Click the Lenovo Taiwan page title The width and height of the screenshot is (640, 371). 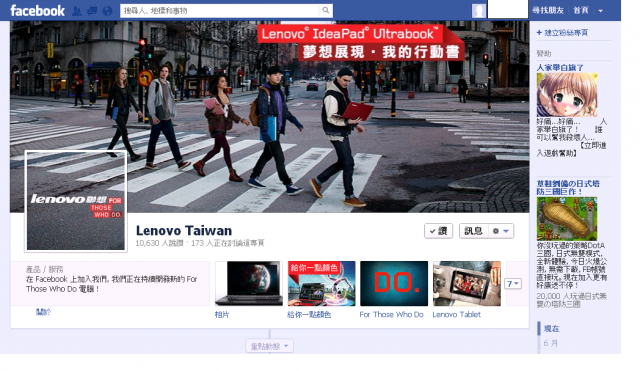(x=184, y=231)
